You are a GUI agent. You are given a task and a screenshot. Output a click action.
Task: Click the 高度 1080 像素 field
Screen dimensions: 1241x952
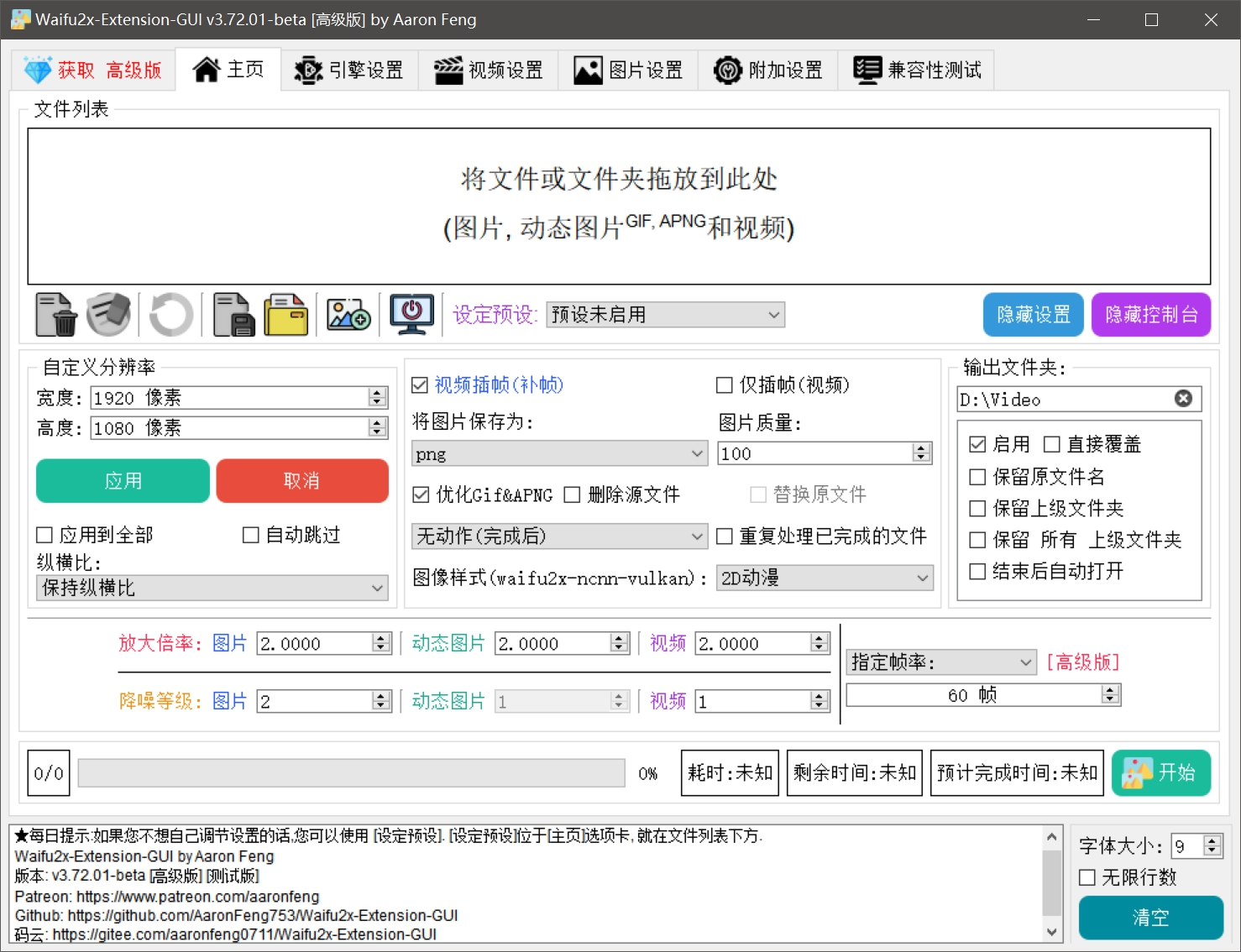pos(238,428)
